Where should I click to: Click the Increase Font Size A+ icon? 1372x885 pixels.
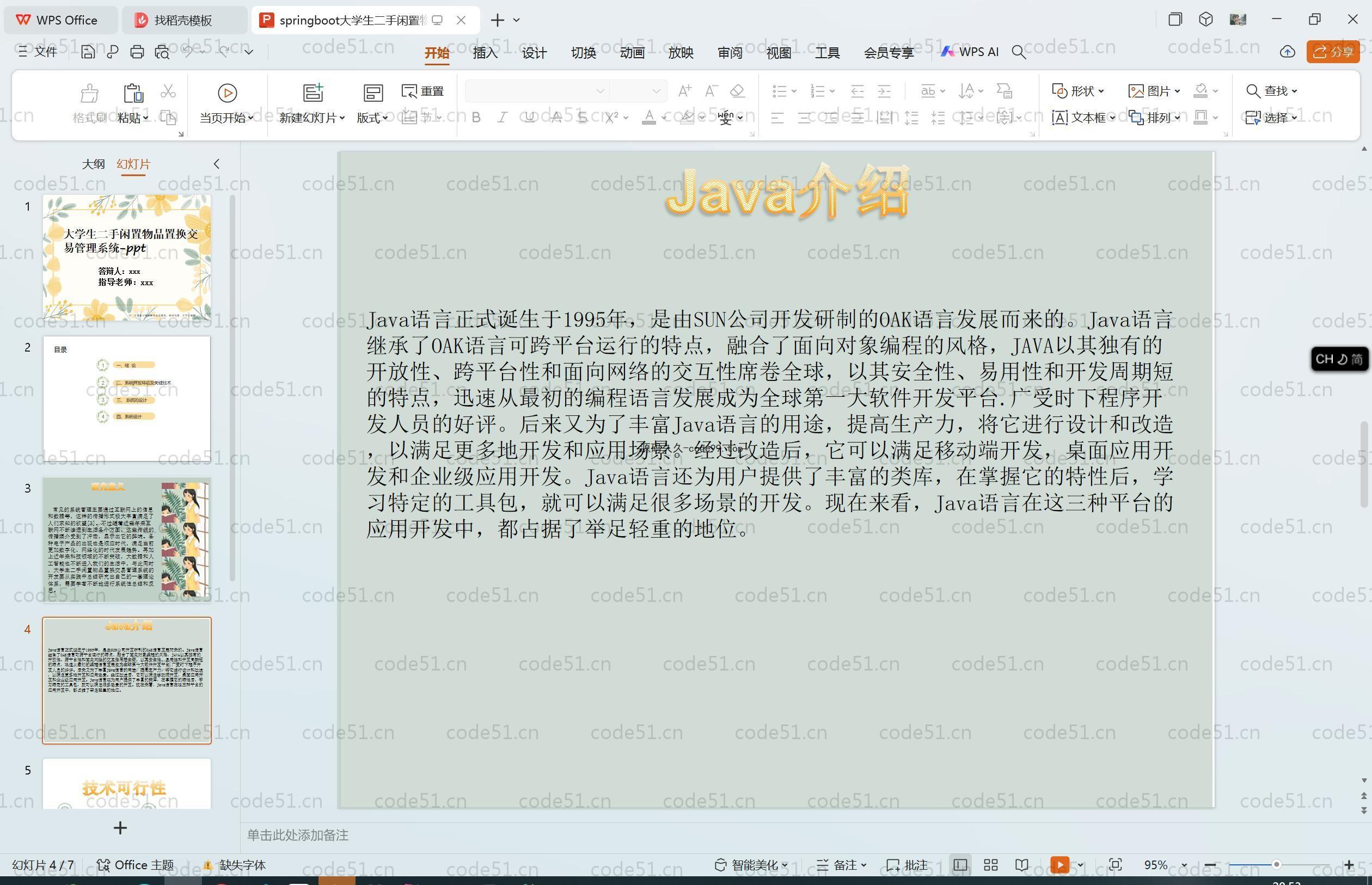click(x=684, y=91)
